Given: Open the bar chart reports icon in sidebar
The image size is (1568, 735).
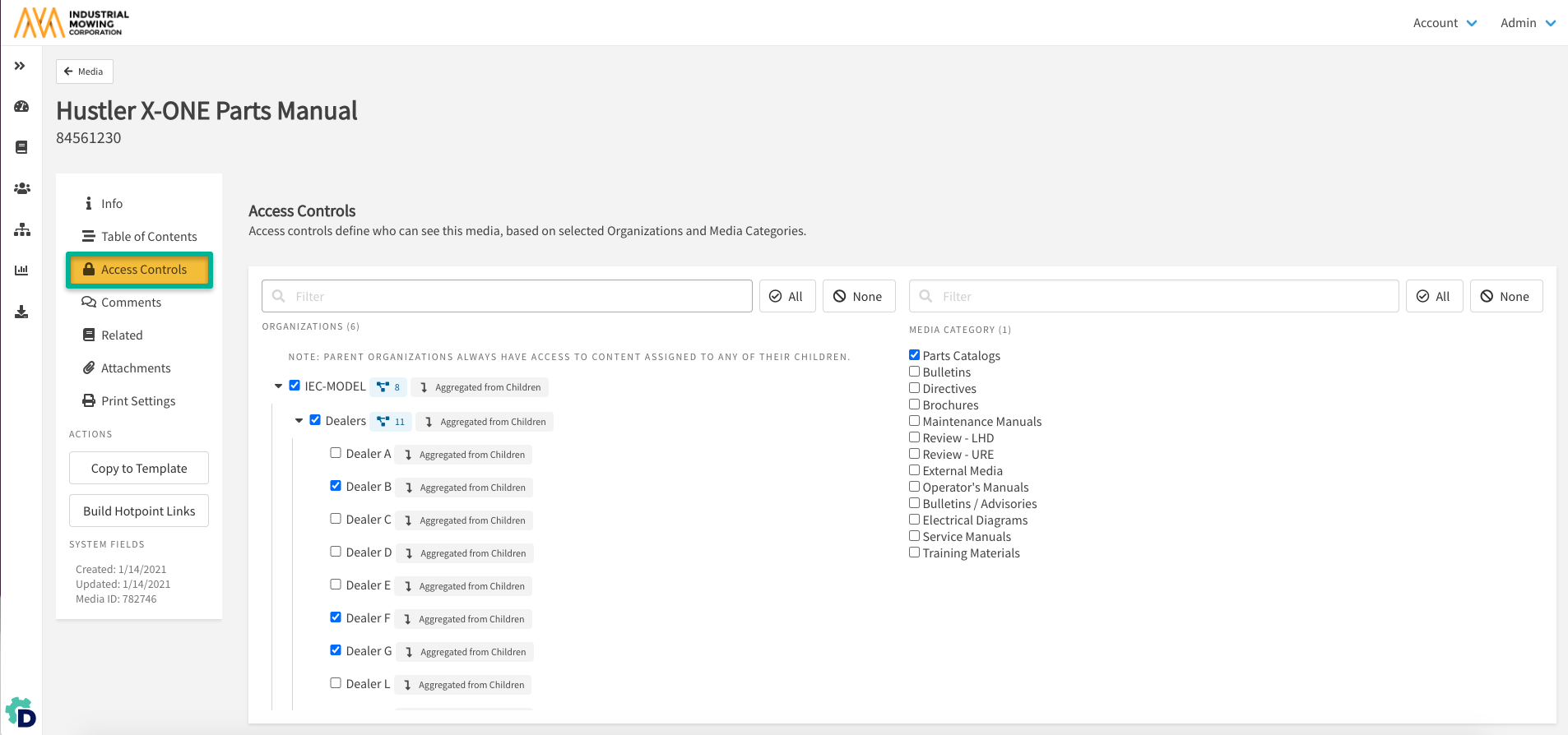Looking at the screenshot, I should 21,270.
